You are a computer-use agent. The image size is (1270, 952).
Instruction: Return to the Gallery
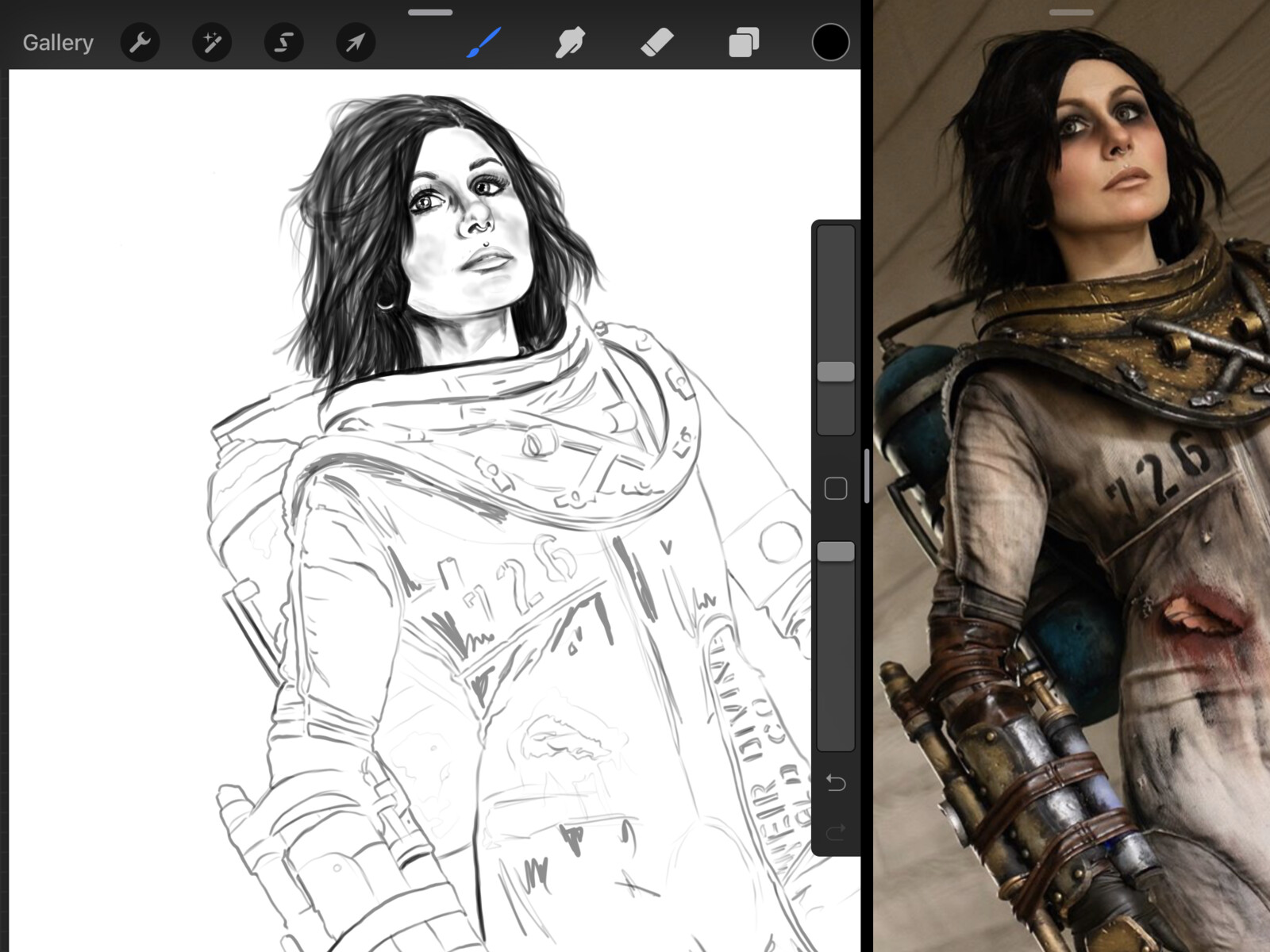58,43
